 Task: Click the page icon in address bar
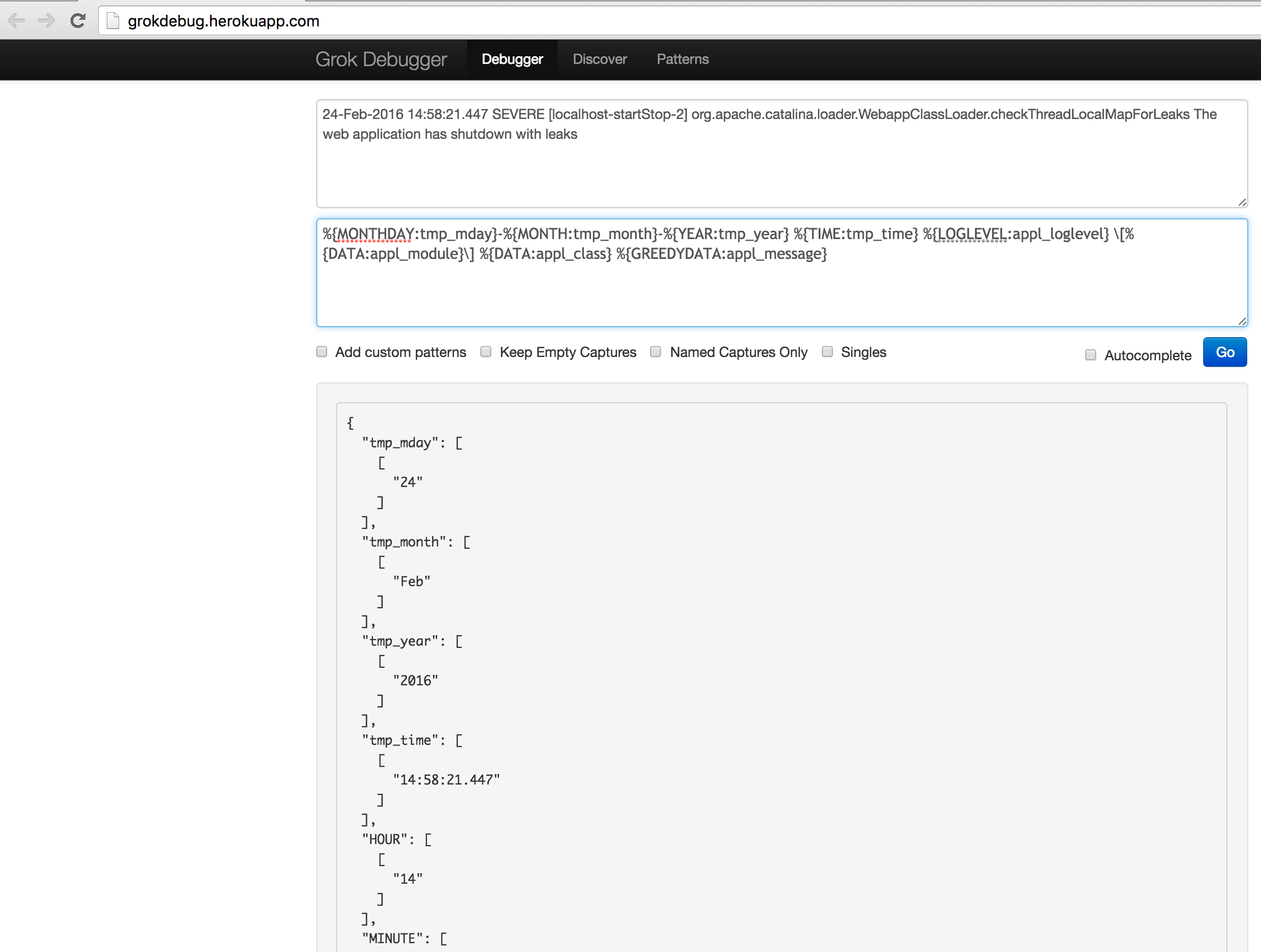[x=113, y=21]
